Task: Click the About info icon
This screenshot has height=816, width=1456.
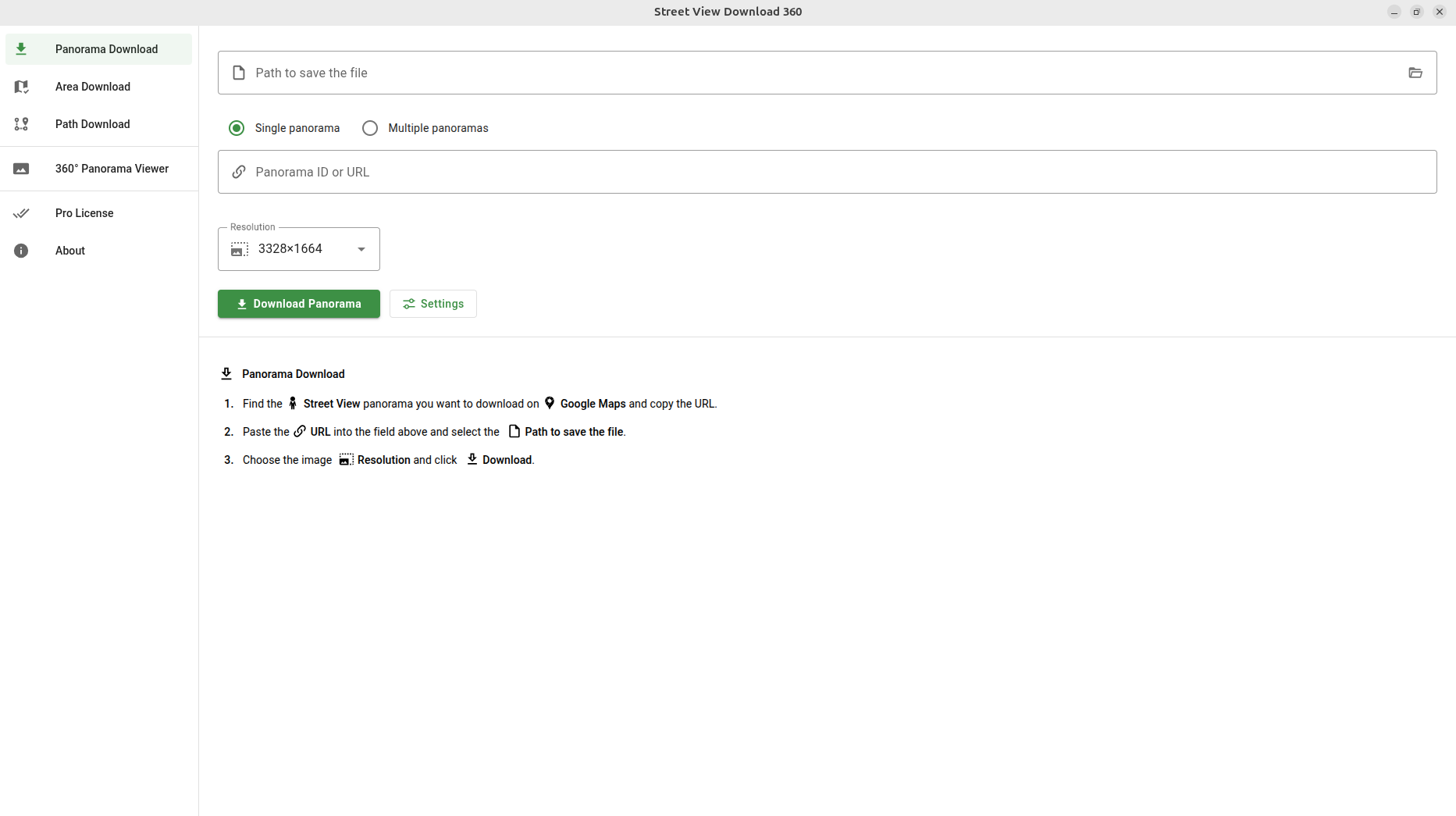Action: tap(21, 251)
